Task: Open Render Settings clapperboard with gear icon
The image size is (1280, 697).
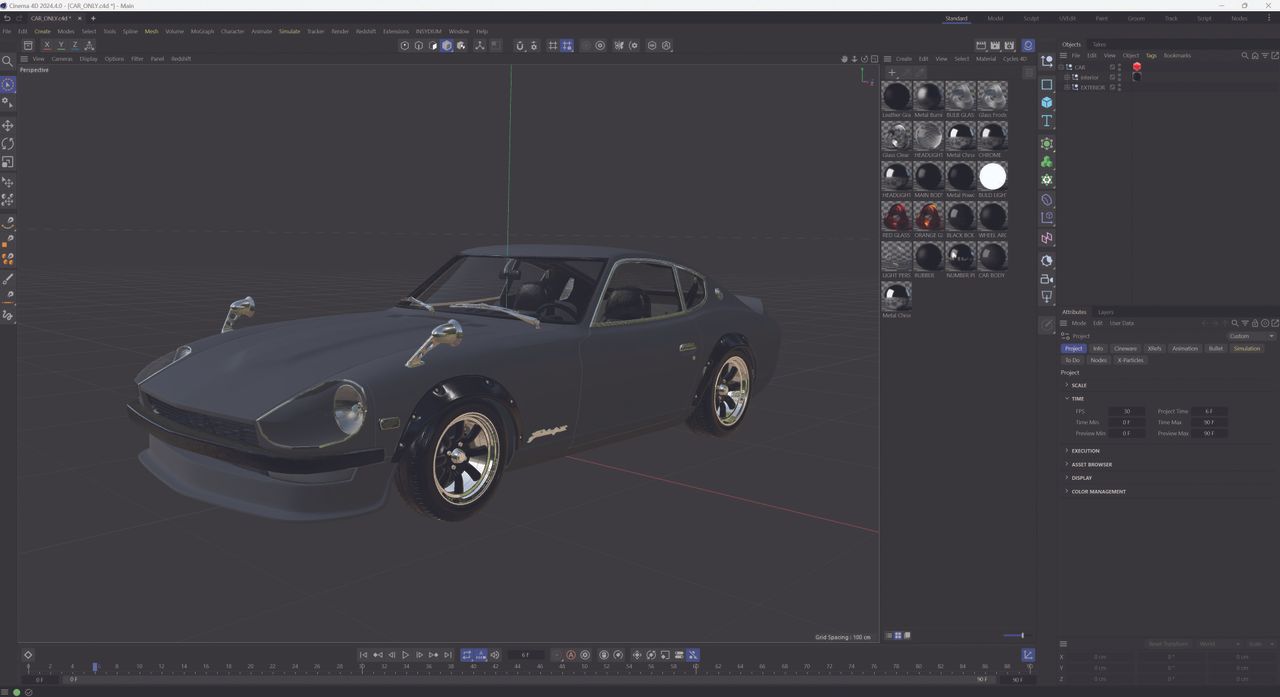Action: pyautogui.click(x=1009, y=45)
